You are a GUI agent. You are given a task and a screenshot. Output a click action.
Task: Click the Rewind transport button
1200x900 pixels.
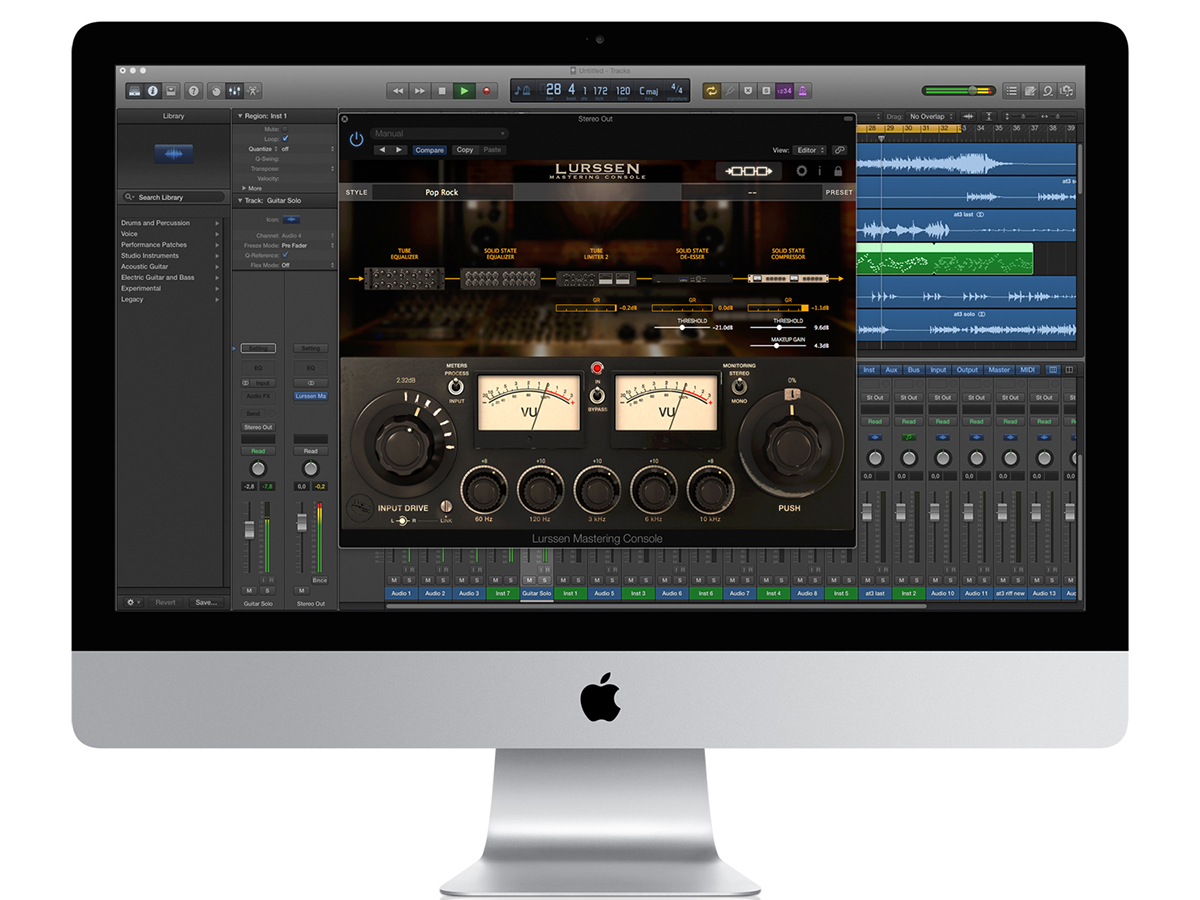[x=397, y=90]
